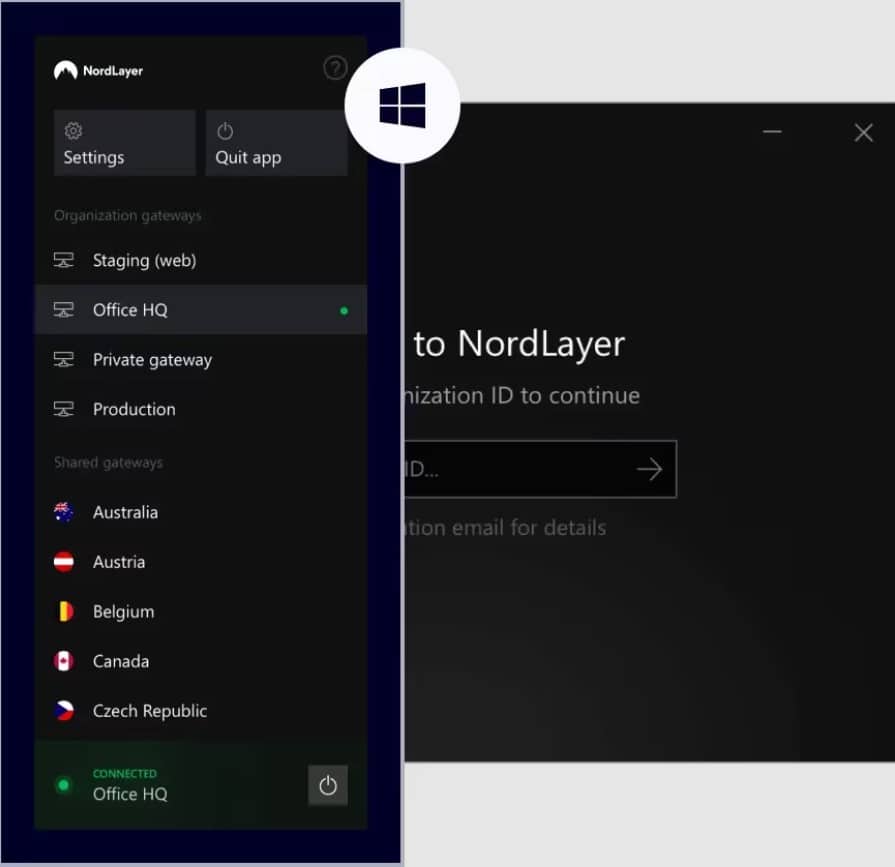
Task: Click the Austria flag icon
Action: coord(64,562)
